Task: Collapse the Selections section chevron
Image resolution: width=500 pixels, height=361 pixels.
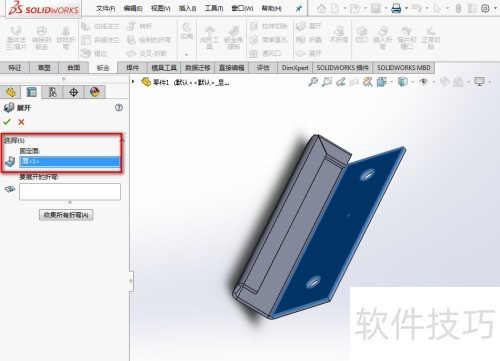Action: tap(122, 140)
